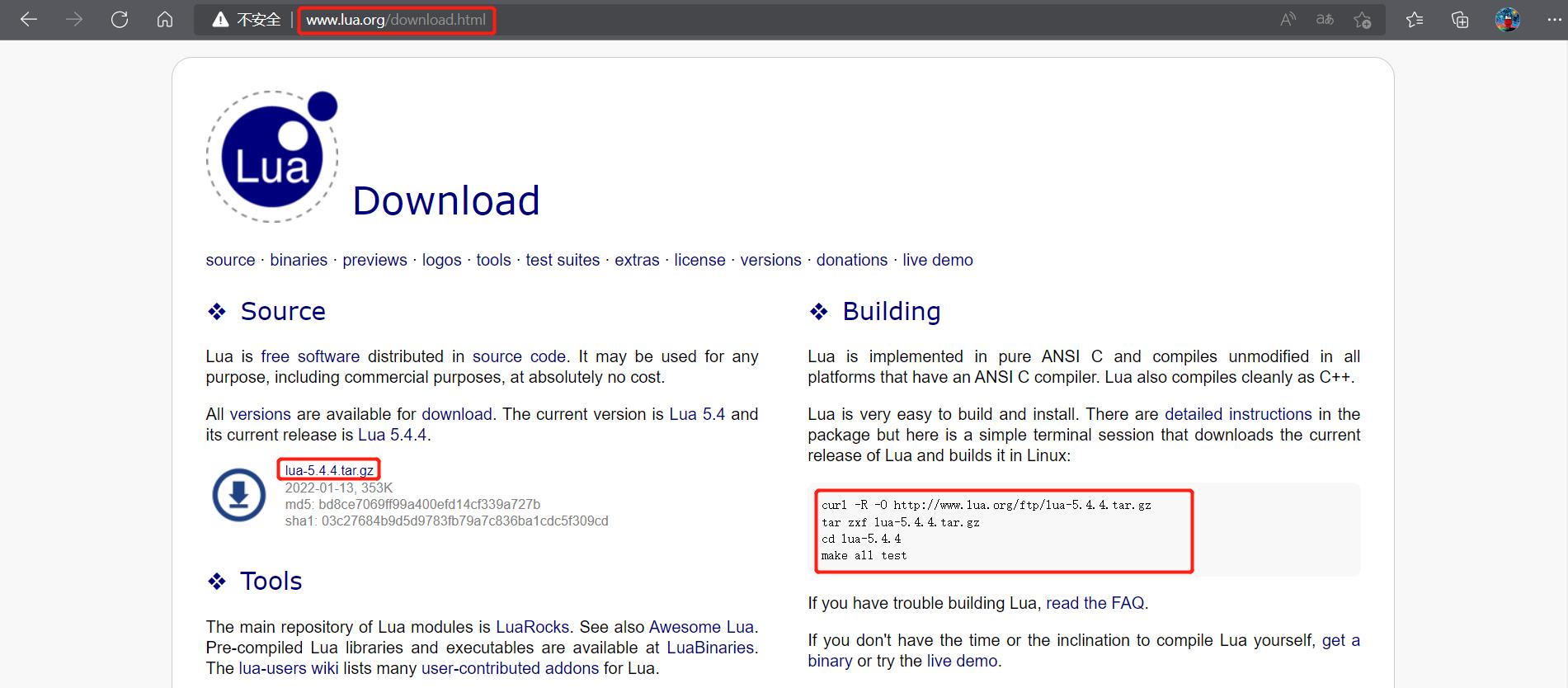
Task: Open the Collections panel
Action: (x=1460, y=20)
